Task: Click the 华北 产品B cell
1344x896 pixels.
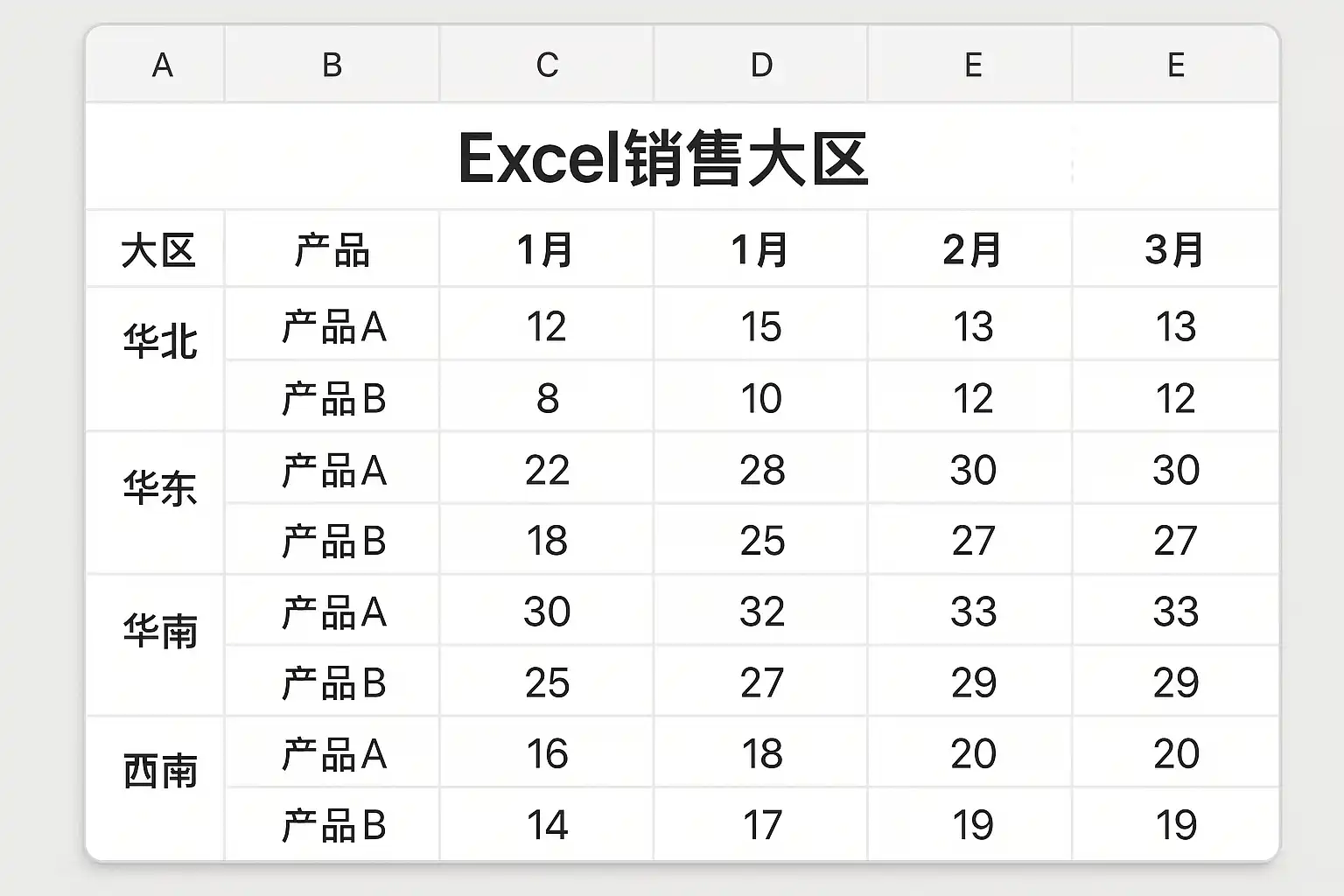Action: [333, 399]
